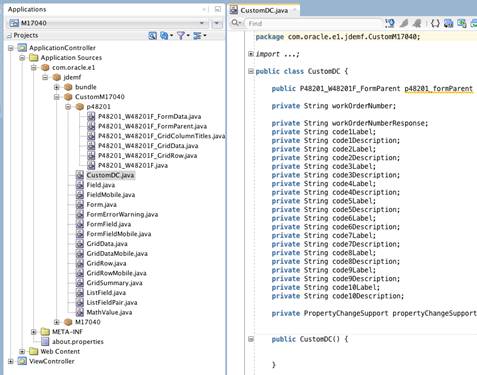Collapse the public class CustomDC code fold
This screenshot has width=477, height=375.
(x=251, y=71)
